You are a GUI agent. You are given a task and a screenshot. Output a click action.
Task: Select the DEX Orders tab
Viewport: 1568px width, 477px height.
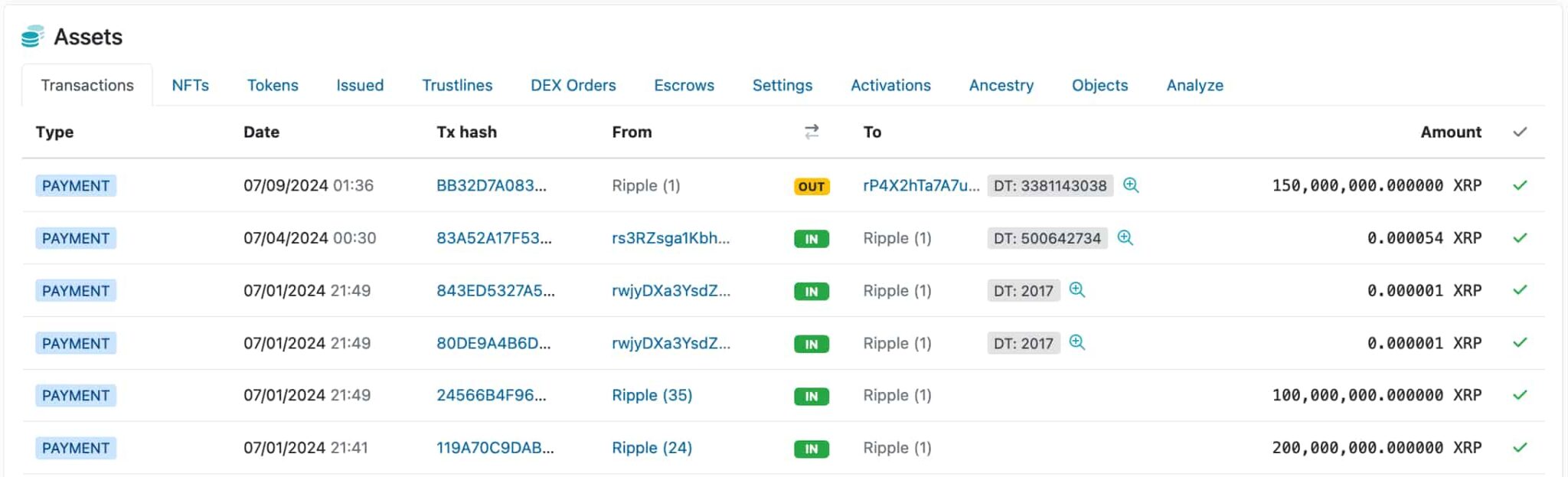coord(573,85)
